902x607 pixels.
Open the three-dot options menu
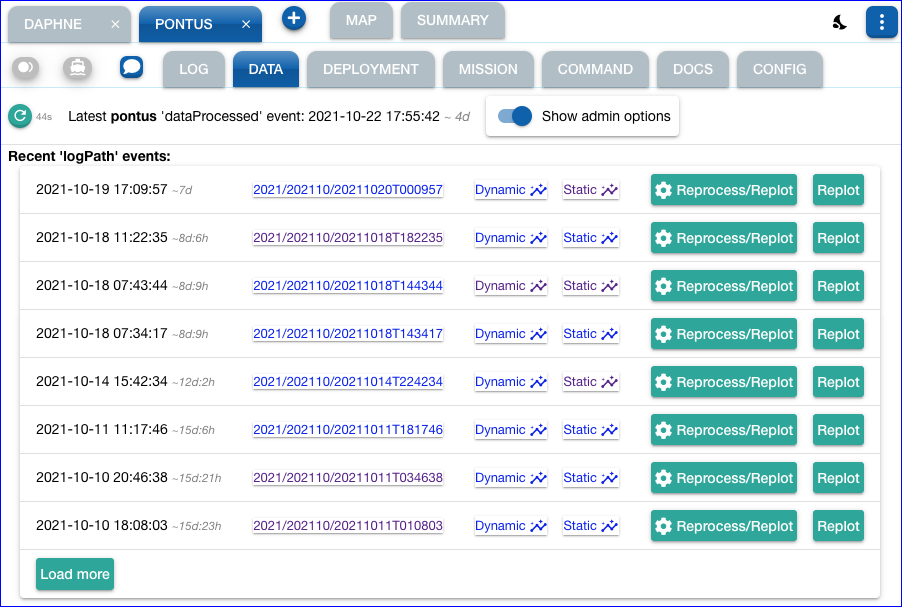coord(881,23)
